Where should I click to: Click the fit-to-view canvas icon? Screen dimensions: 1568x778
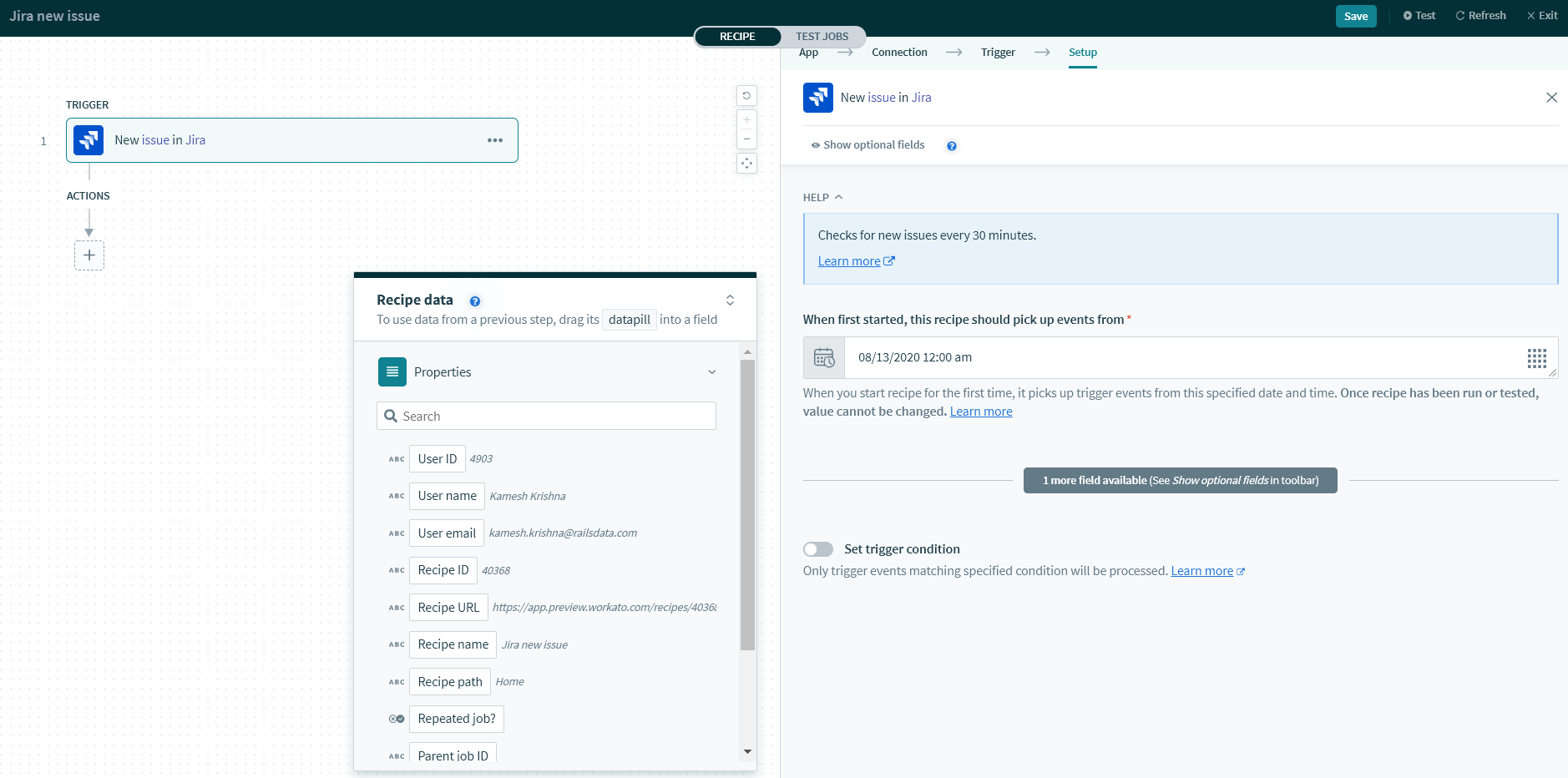pyautogui.click(x=746, y=164)
